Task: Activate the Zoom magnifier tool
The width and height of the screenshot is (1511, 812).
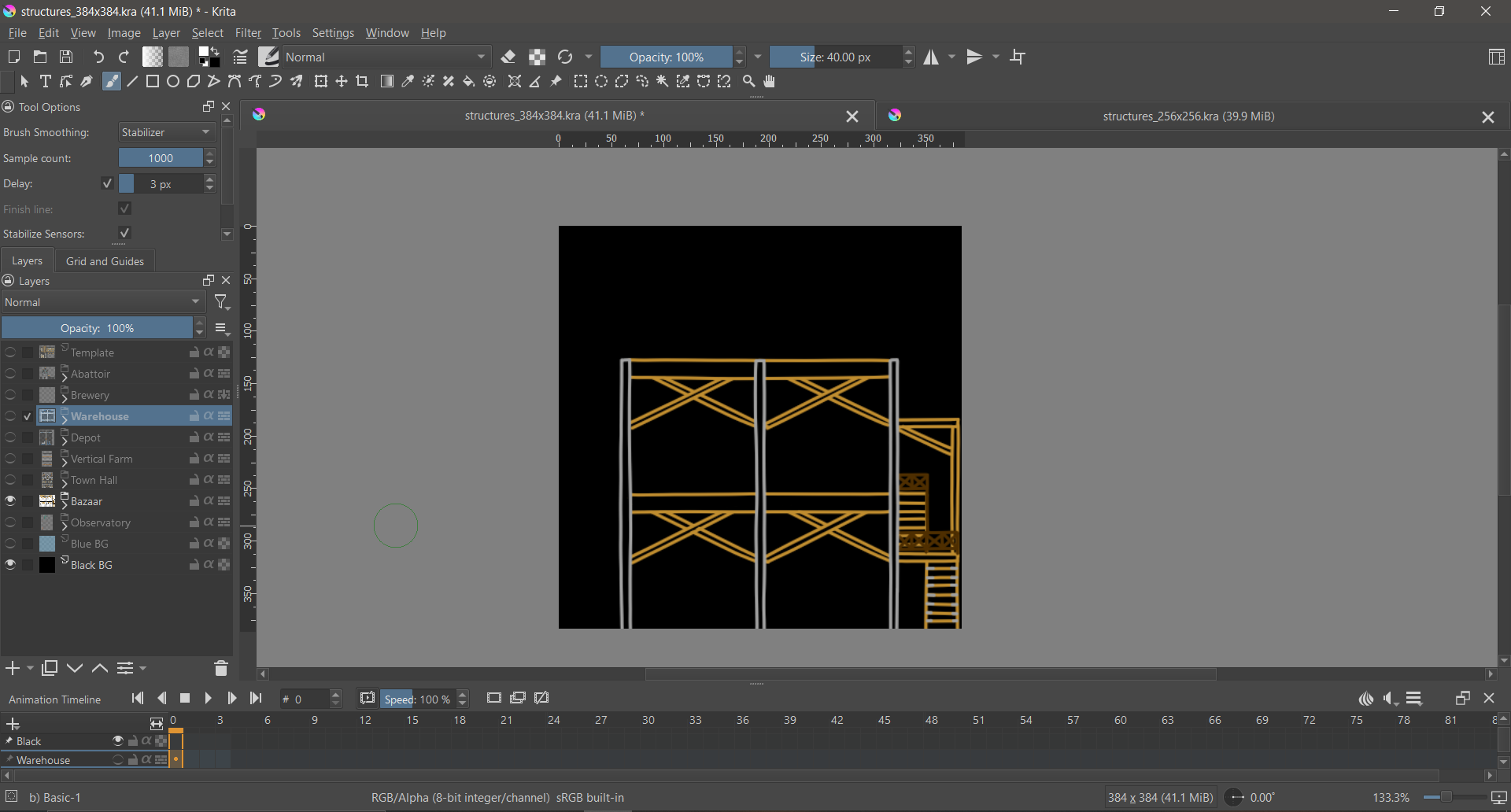Action: pos(749,82)
